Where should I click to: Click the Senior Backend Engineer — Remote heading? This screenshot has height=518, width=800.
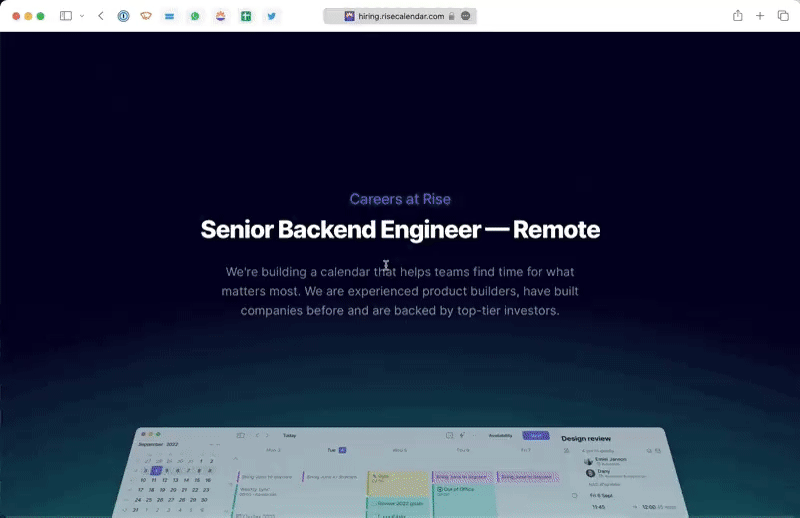400,230
